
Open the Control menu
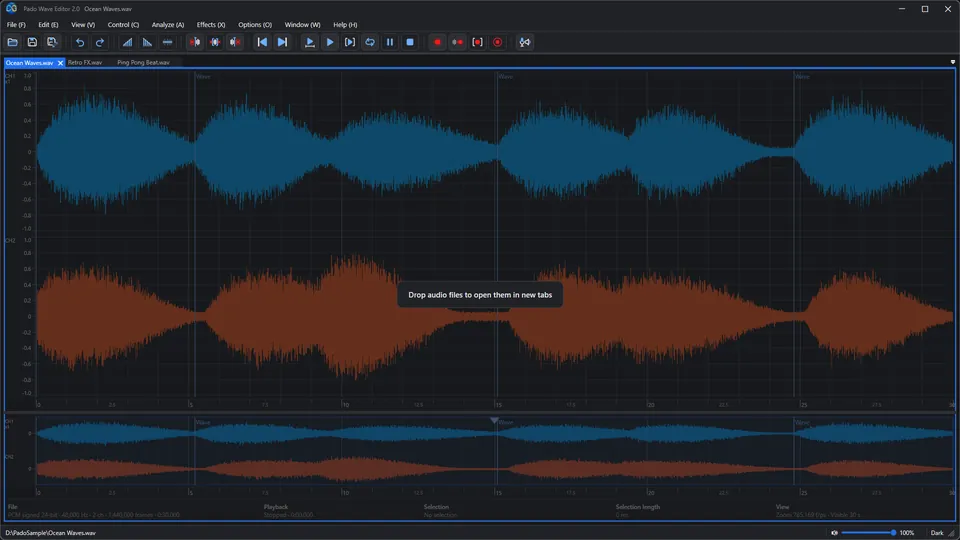tap(123, 24)
